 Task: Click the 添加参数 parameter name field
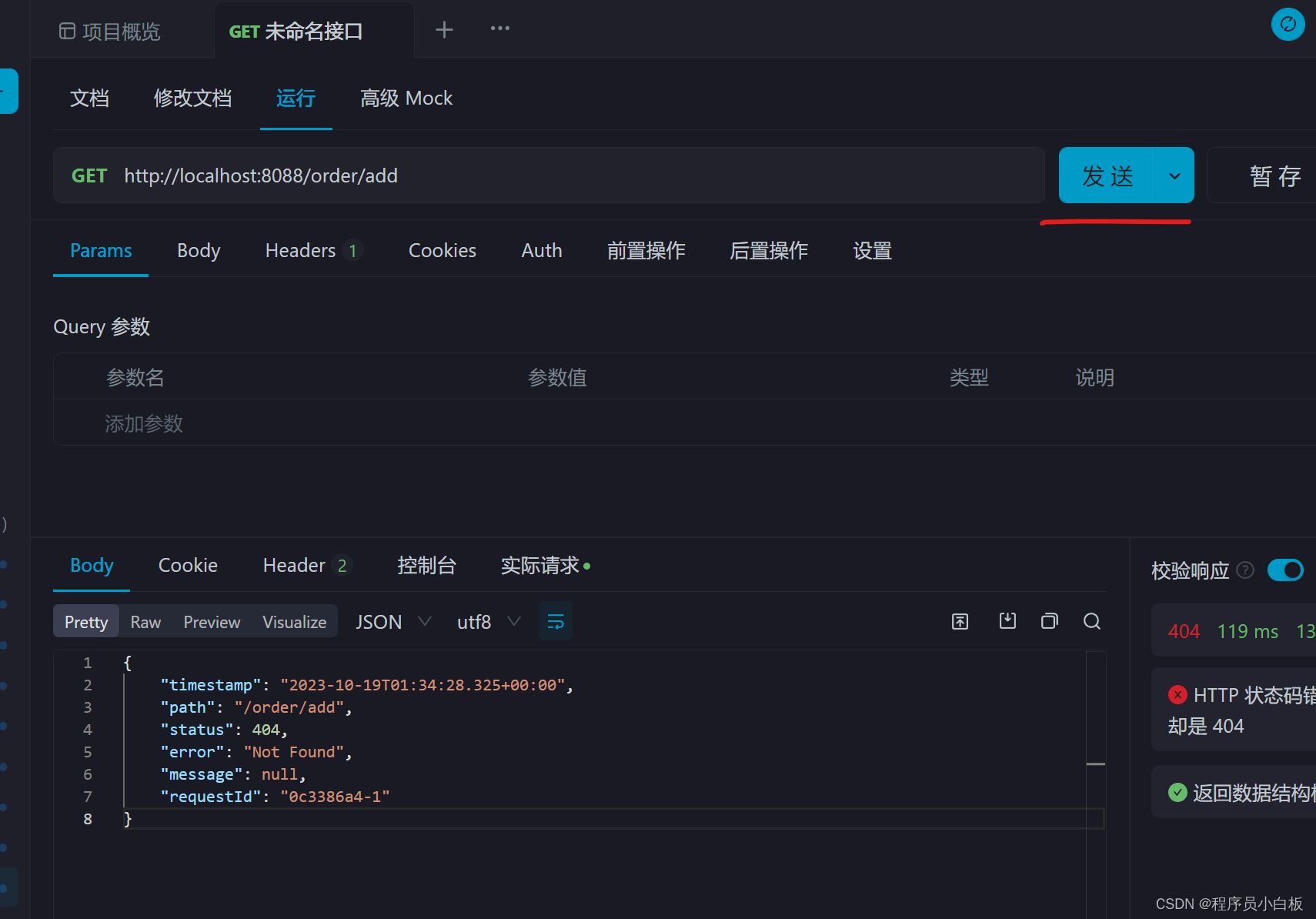[144, 423]
